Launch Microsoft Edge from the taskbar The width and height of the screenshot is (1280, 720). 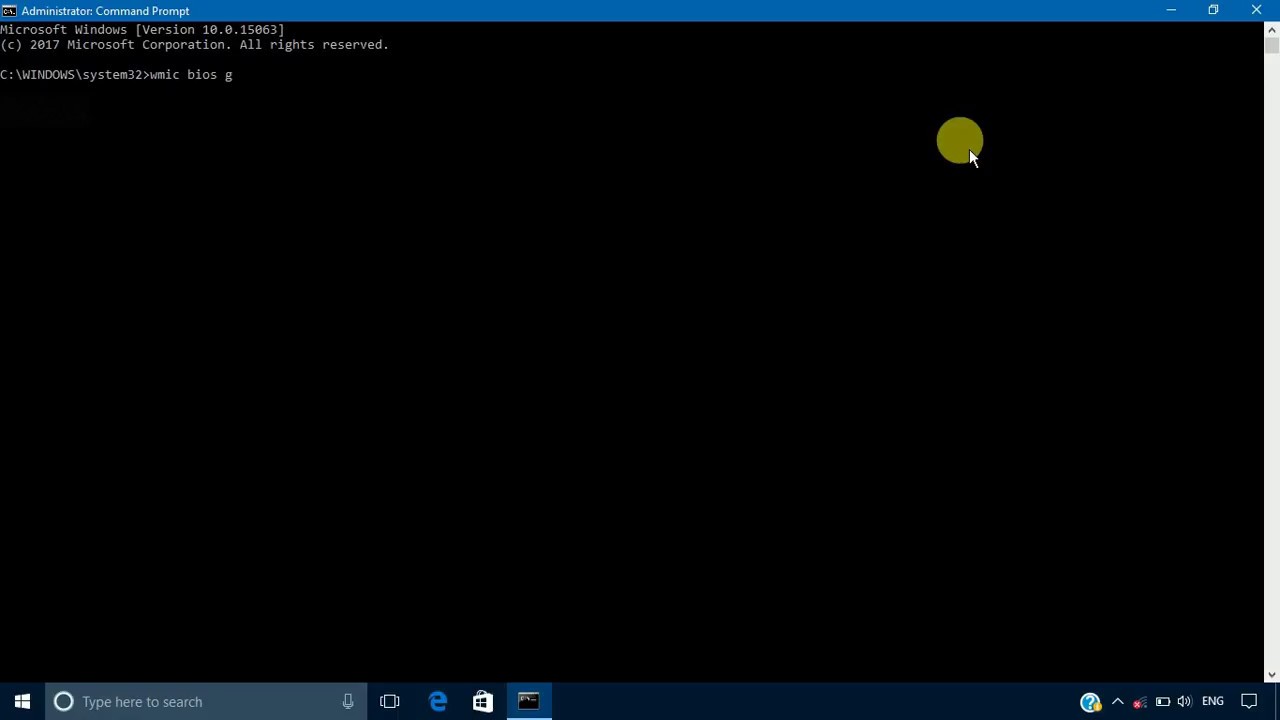[x=438, y=701]
